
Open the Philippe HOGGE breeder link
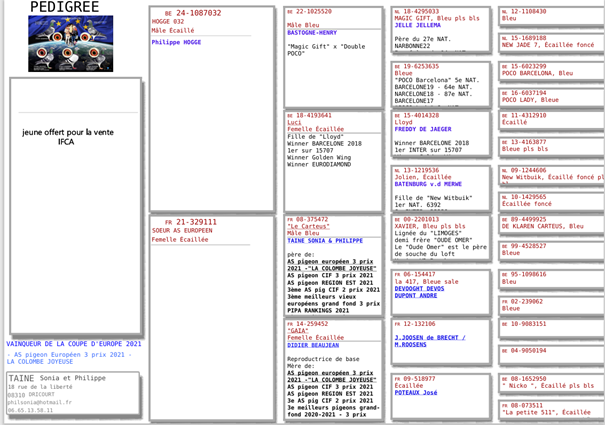[x=176, y=43]
